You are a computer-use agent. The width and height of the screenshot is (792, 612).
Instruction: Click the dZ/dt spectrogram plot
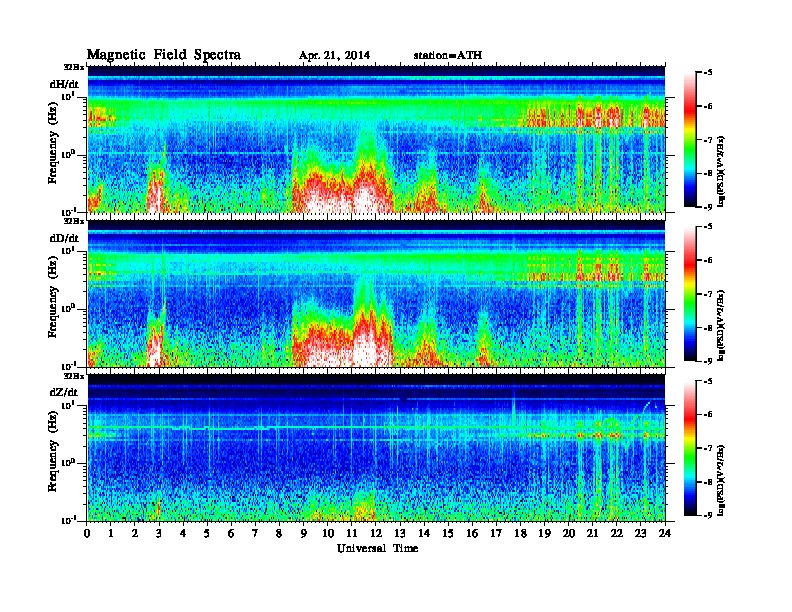pos(376,448)
